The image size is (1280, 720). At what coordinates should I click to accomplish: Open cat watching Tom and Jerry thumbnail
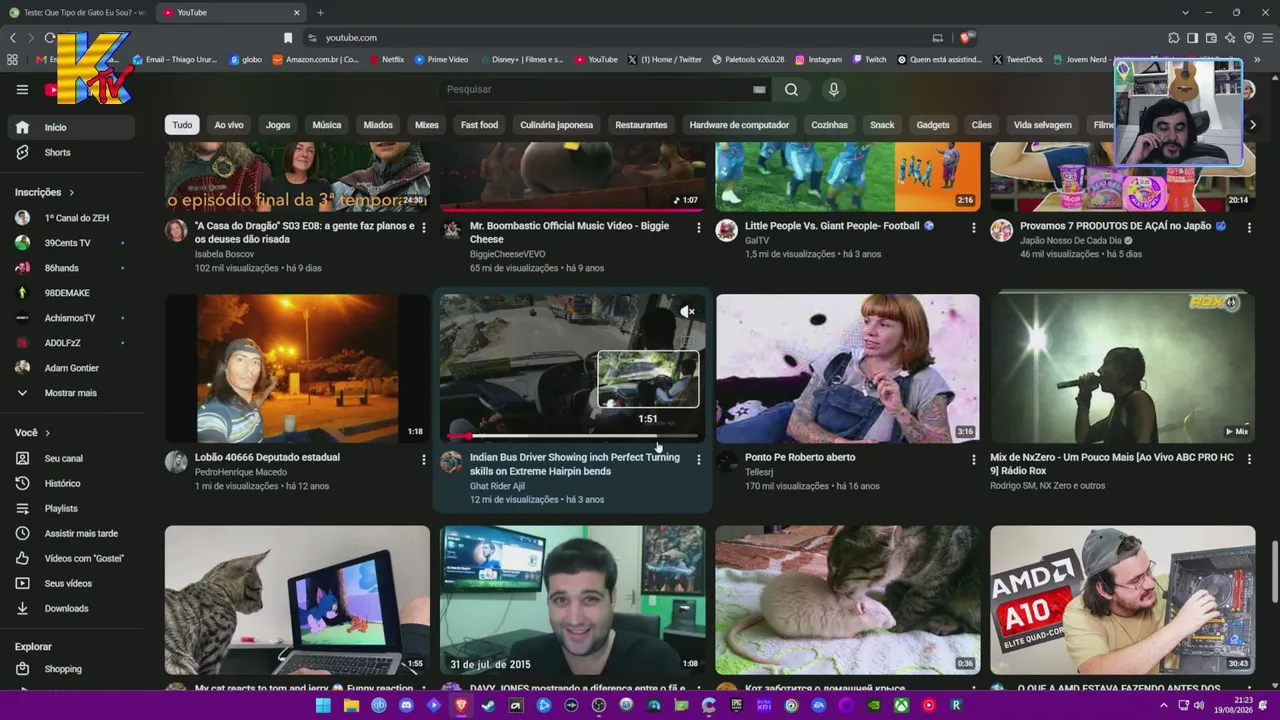point(297,600)
